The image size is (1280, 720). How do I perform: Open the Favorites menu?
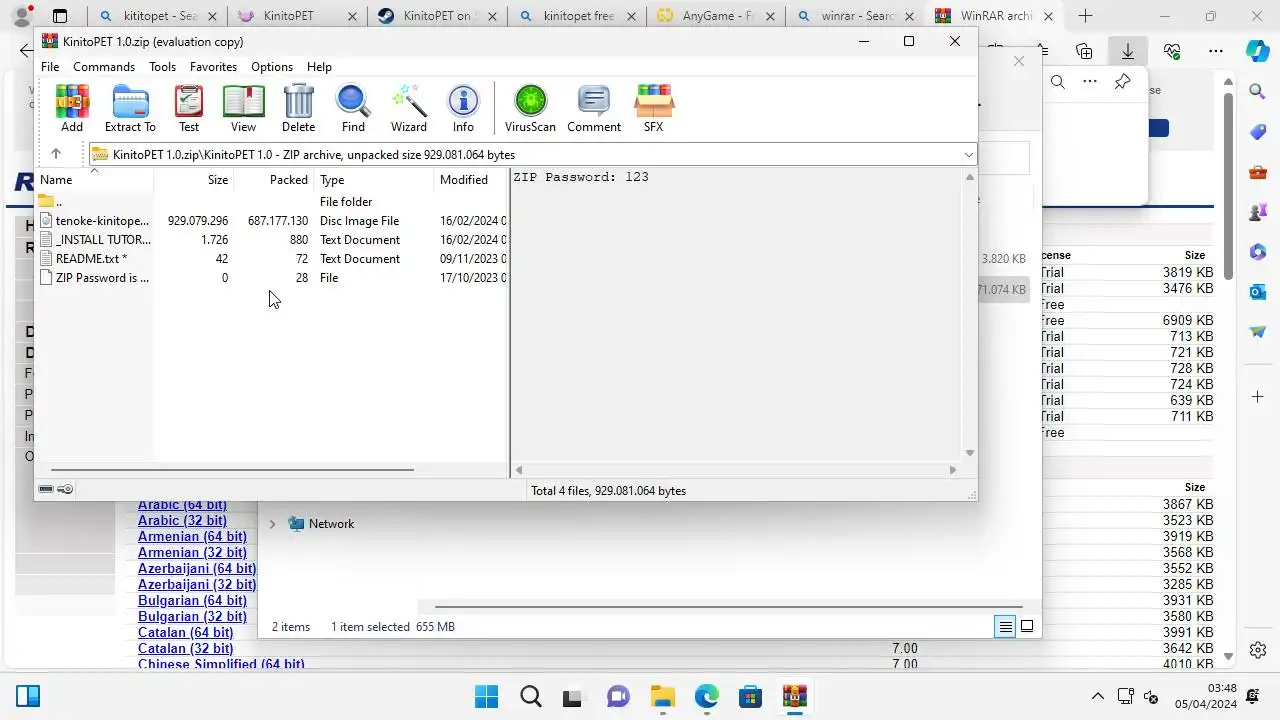[213, 67]
